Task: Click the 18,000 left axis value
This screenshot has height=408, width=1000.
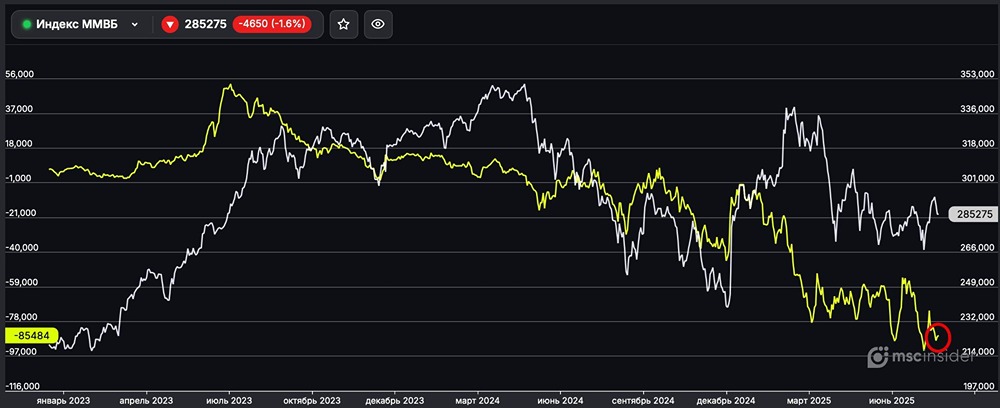Action: coord(20,144)
